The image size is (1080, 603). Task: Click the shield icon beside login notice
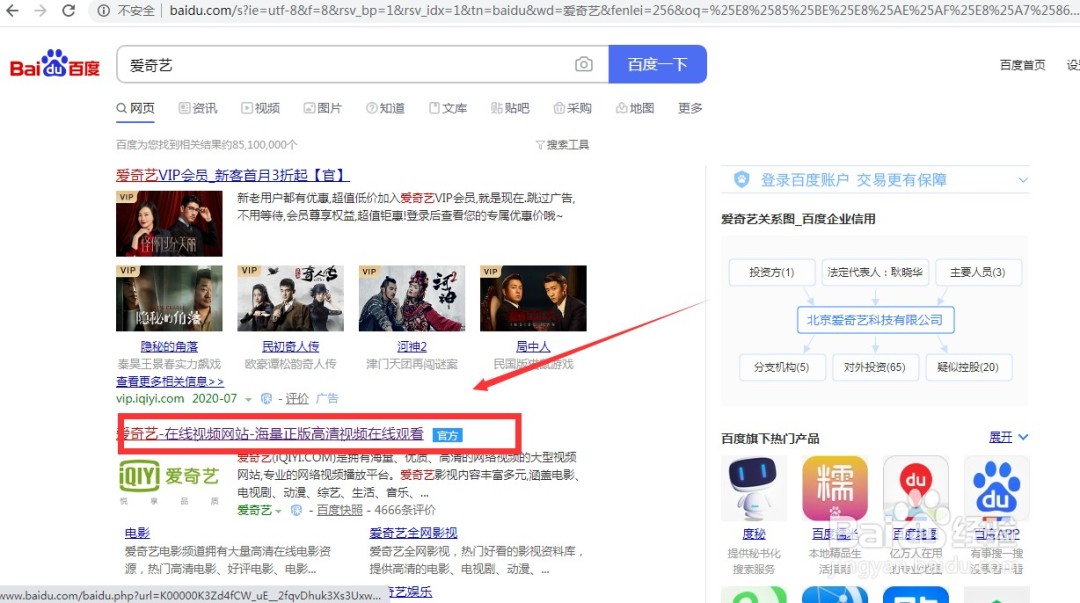741,180
